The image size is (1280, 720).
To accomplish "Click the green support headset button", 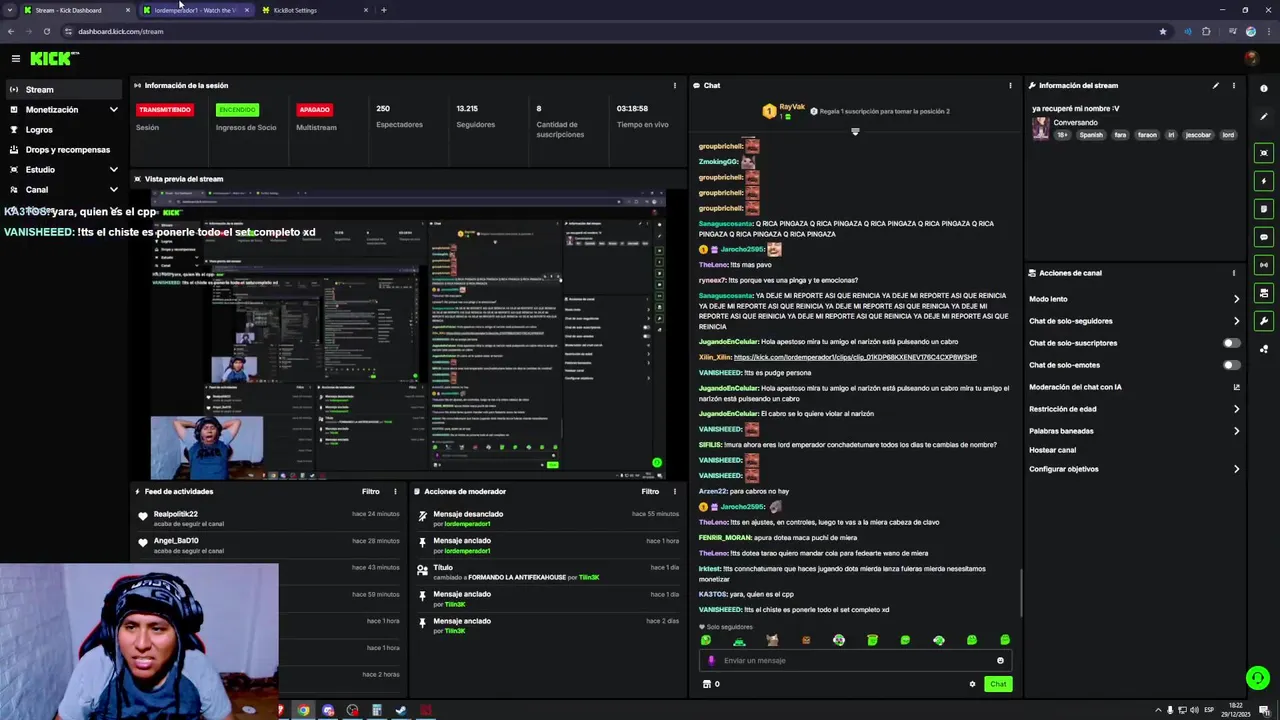I will 1257,678.
